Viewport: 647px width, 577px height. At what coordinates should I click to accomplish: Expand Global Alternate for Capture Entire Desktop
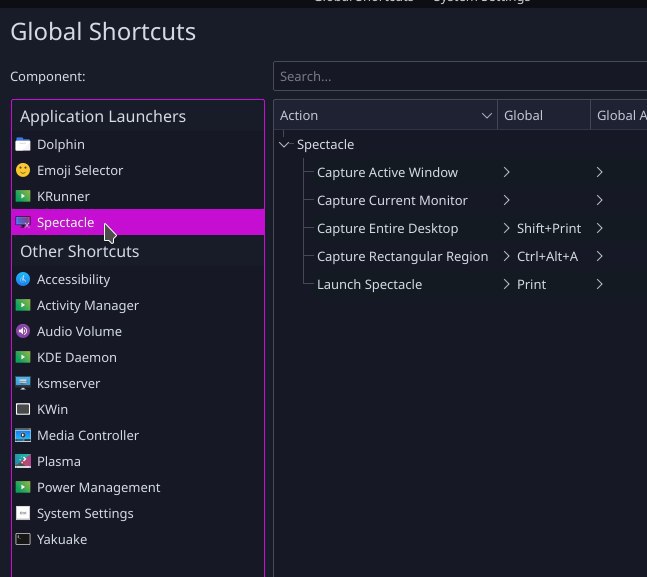click(x=600, y=228)
